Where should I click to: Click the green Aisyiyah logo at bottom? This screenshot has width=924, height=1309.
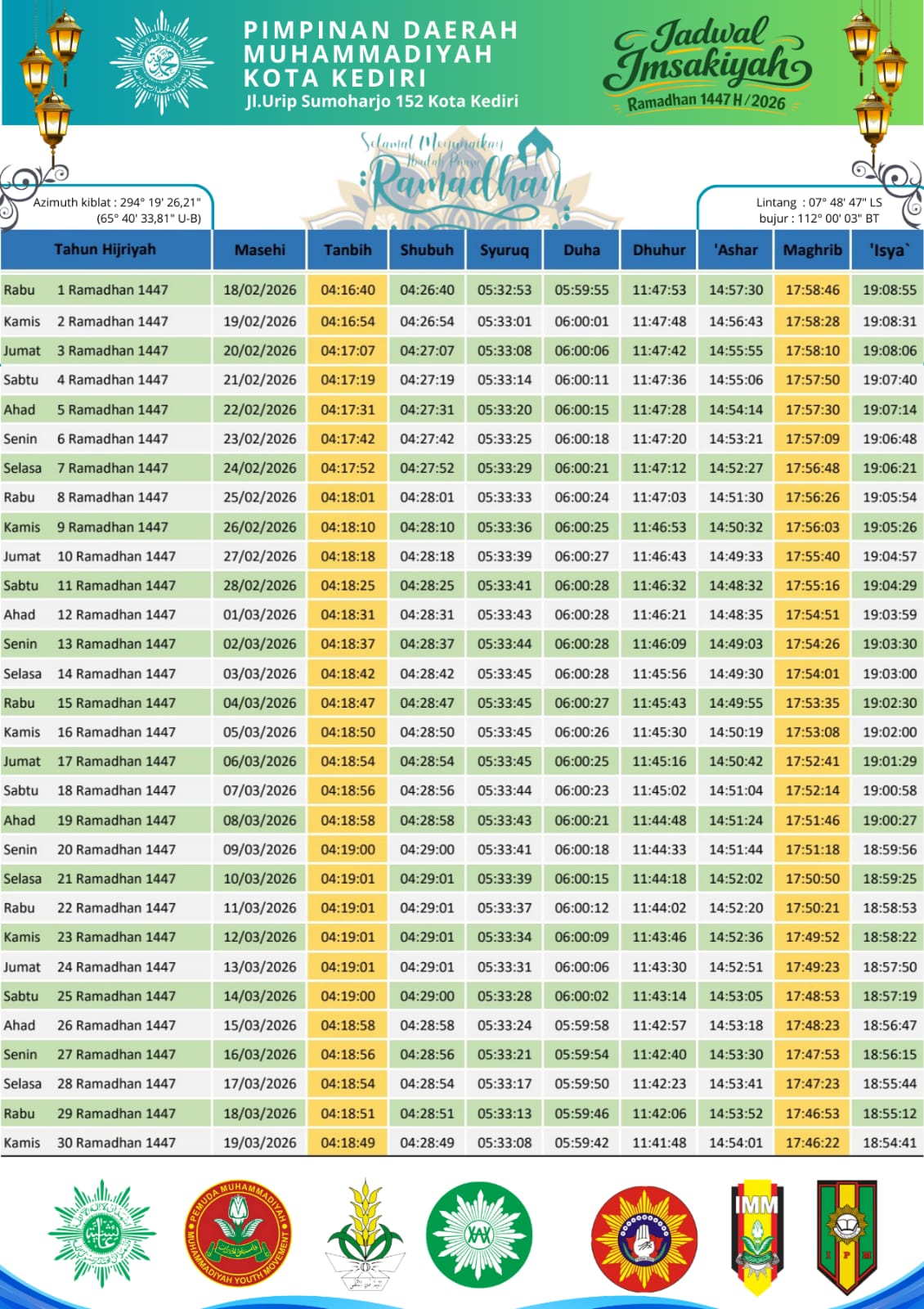101,1233
